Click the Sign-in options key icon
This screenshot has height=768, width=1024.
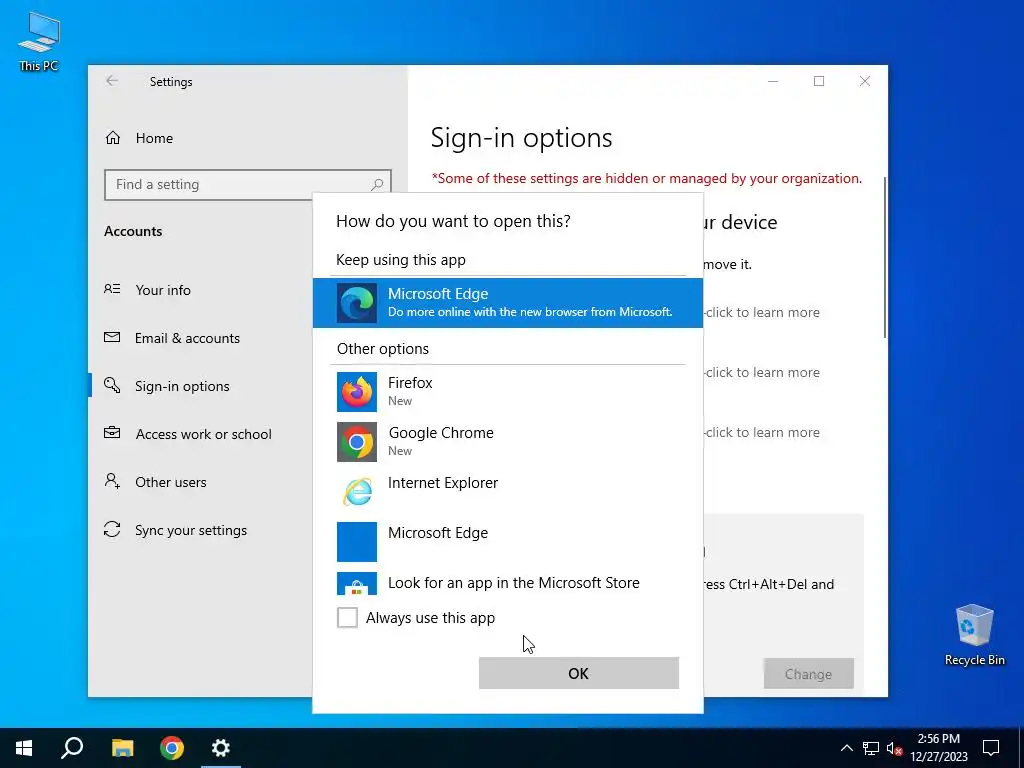(x=112, y=385)
